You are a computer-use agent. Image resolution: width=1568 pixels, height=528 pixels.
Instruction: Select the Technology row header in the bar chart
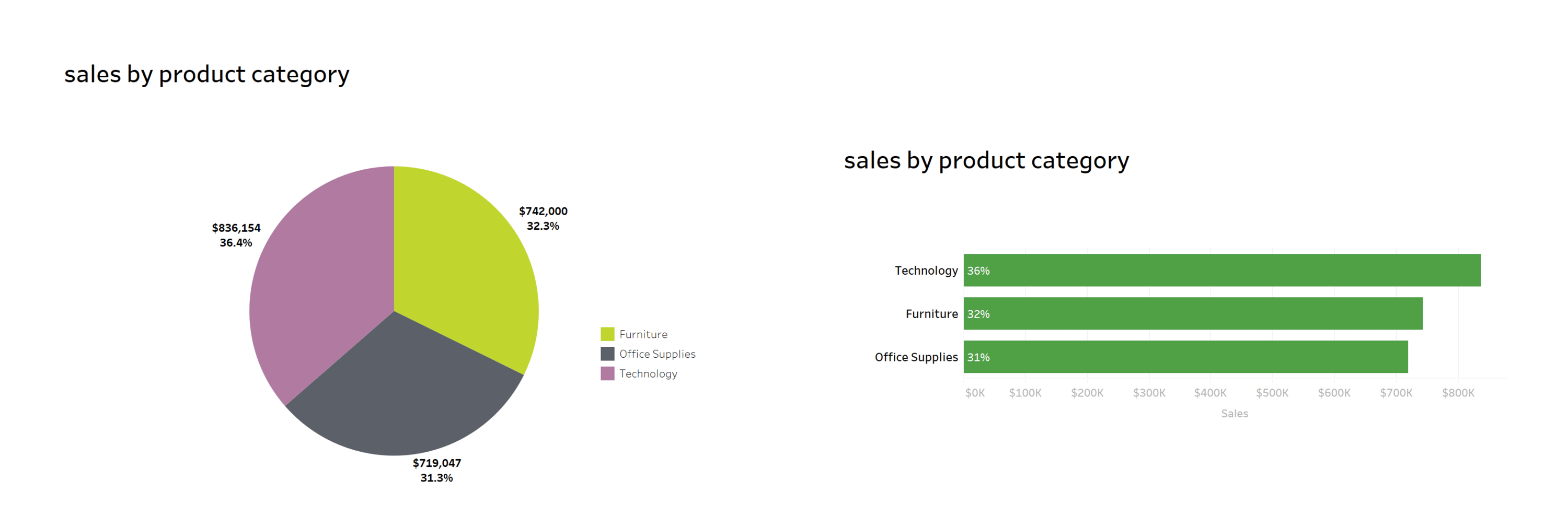926,271
